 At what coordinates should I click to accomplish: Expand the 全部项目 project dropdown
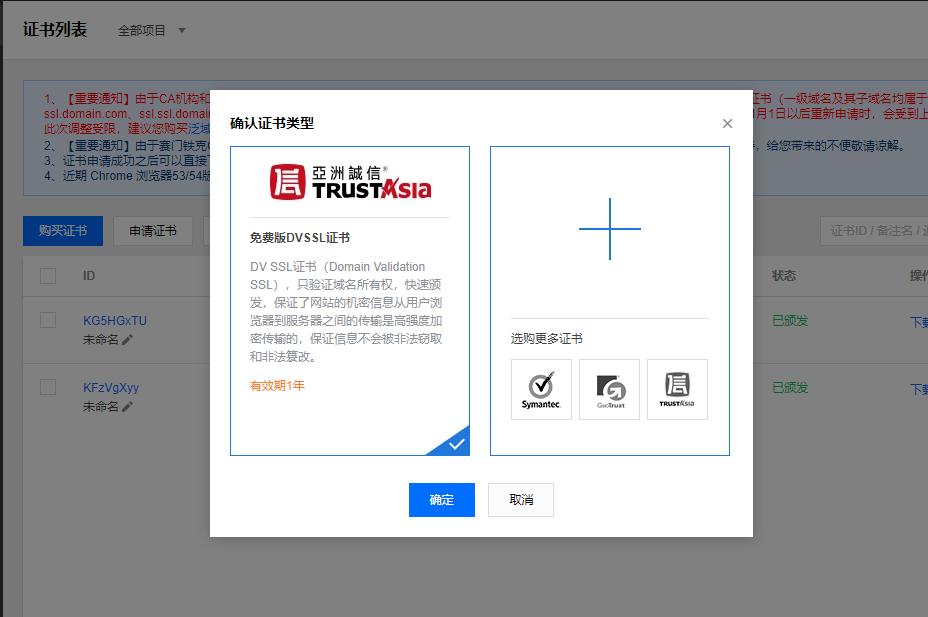tap(152, 30)
